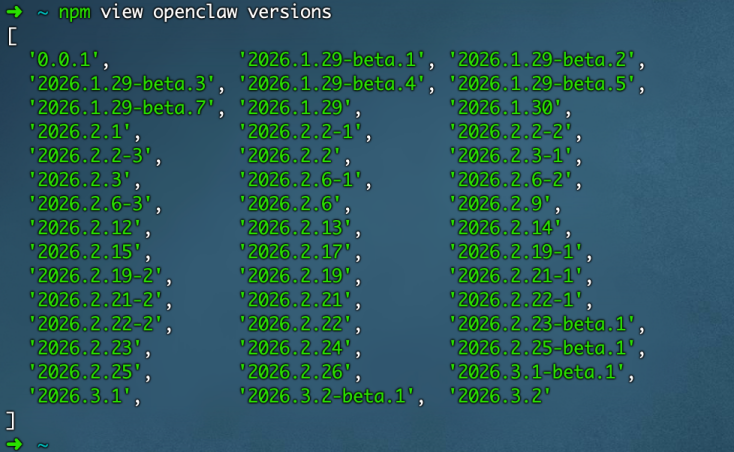Click version '2026.2.2-1'
The width and height of the screenshot is (734, 452).
pos(300,132)
